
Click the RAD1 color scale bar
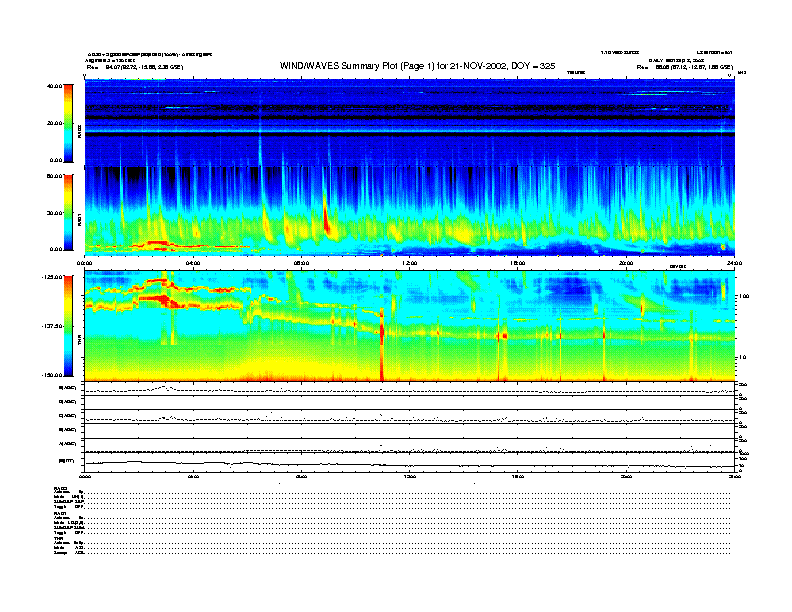click(x=68, y=213)
